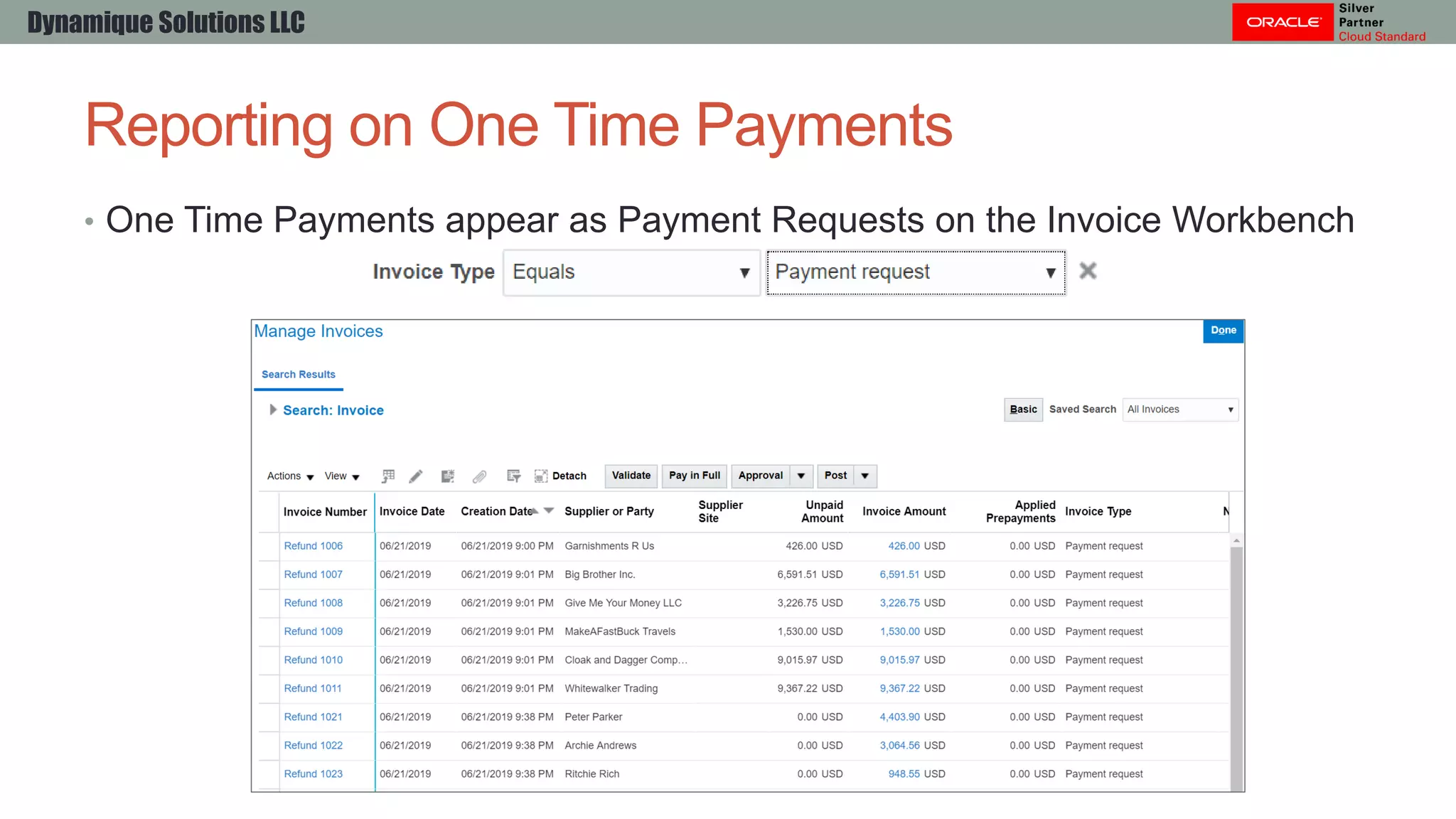Viewport: 1456px width, 819px height.
Task: Click the query-by-example filter icon
Action: tap(514, 476)
